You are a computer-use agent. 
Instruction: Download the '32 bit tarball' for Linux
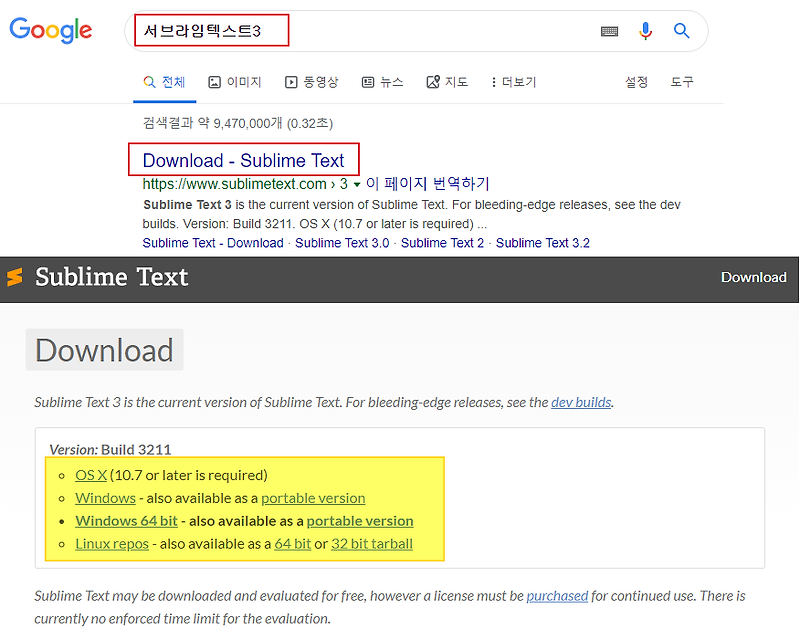click(371, 544)
